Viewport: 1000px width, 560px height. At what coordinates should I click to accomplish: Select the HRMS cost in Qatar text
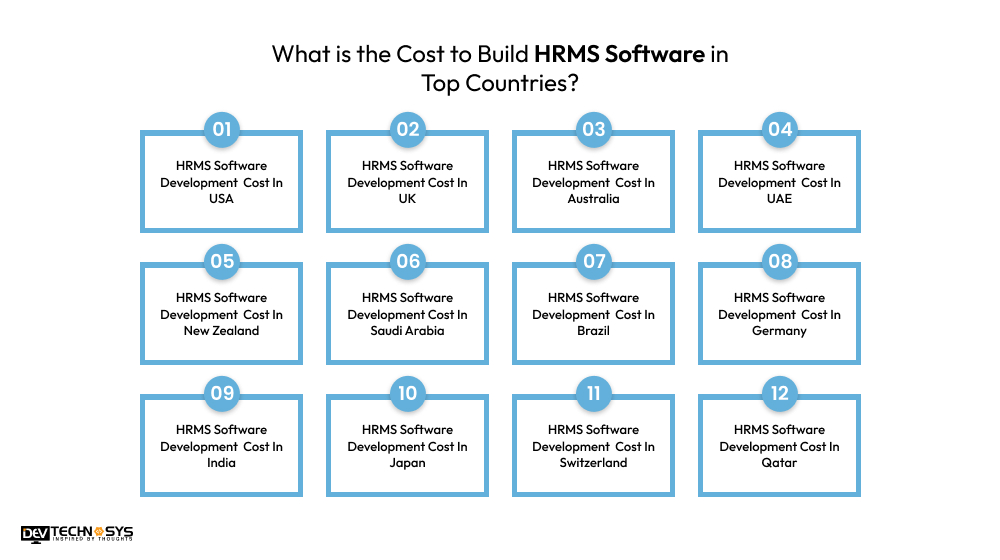tap(779, 446)
